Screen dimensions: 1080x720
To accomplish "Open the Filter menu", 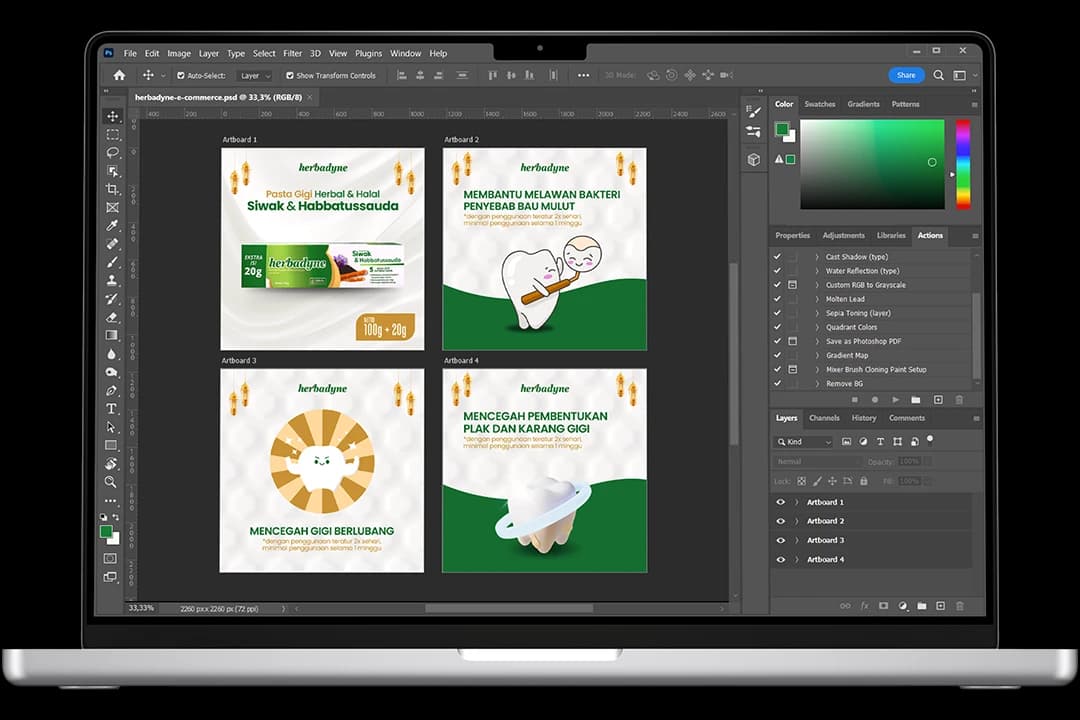I will coord(292,53).
